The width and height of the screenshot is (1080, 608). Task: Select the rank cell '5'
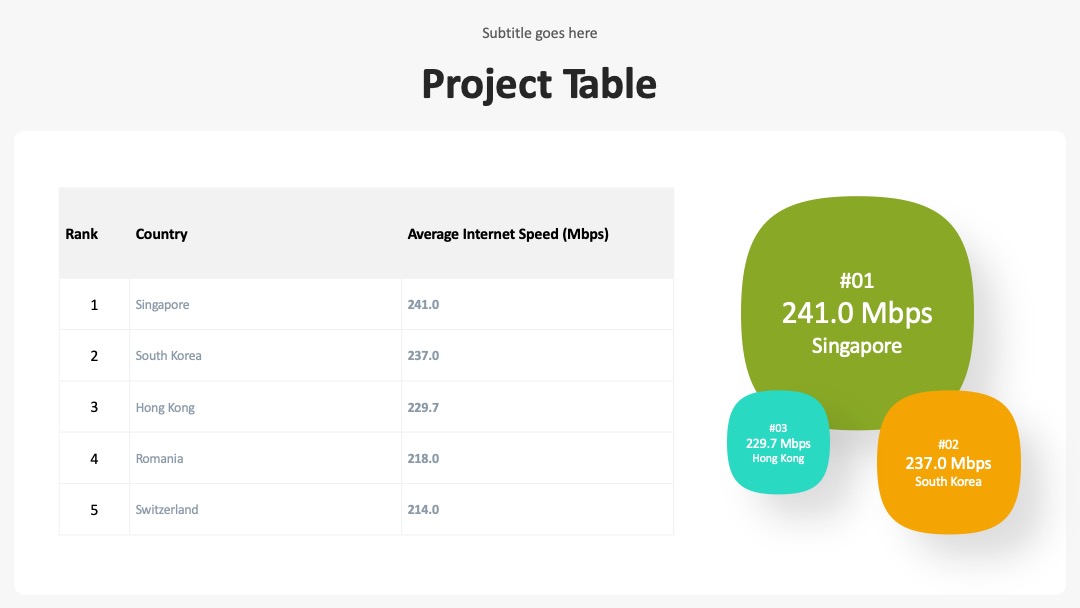click(94, 510)
